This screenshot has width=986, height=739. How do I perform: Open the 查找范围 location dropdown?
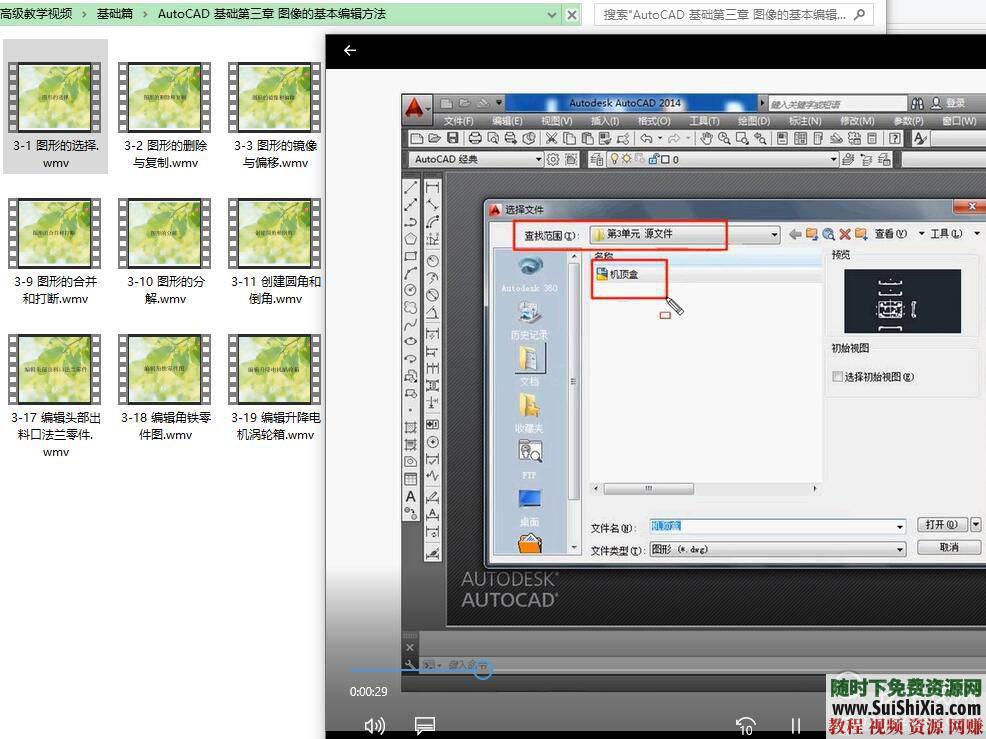775,233
